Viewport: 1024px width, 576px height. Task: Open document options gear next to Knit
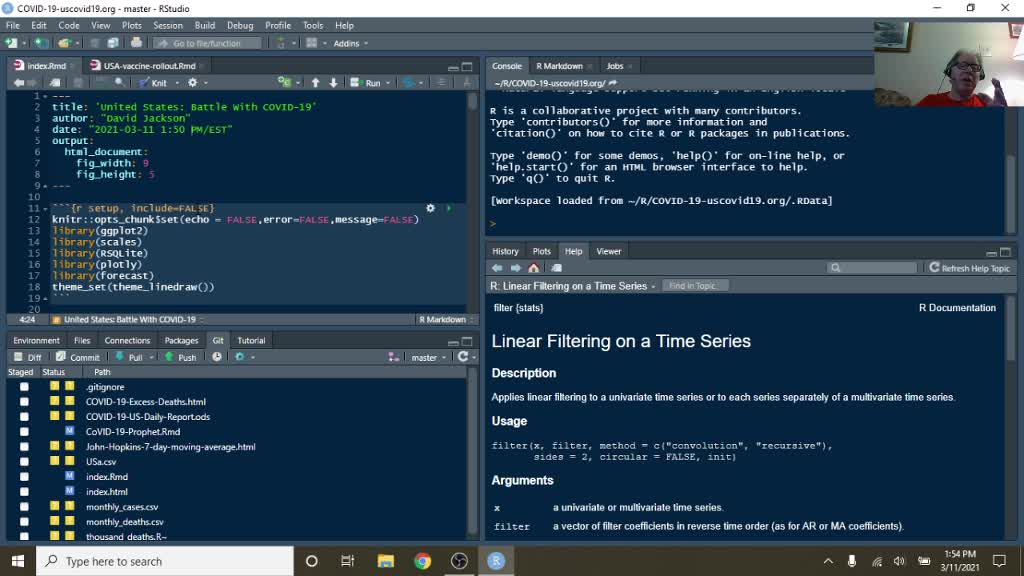coord(192,83)
